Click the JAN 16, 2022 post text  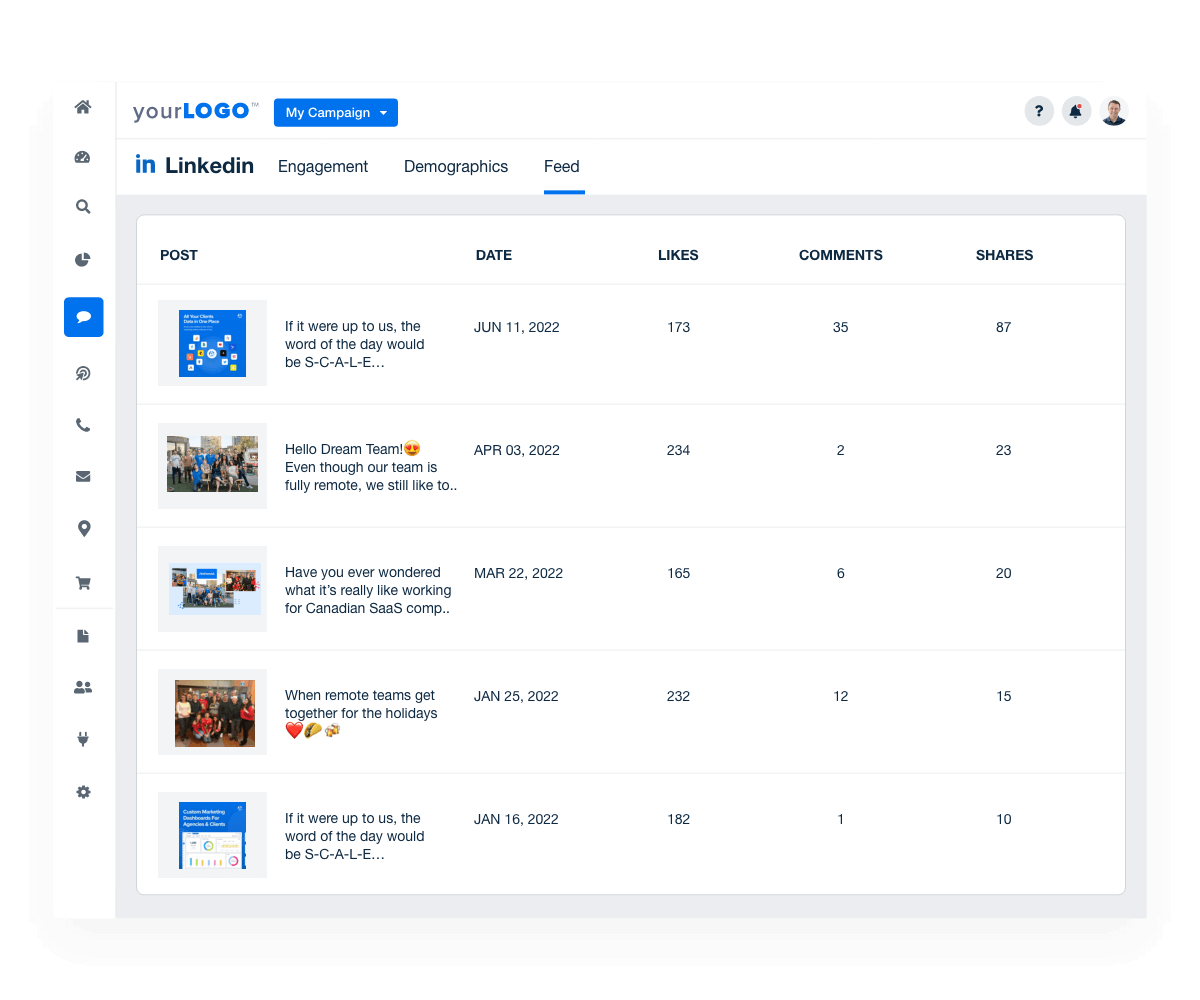click(355, 836)
